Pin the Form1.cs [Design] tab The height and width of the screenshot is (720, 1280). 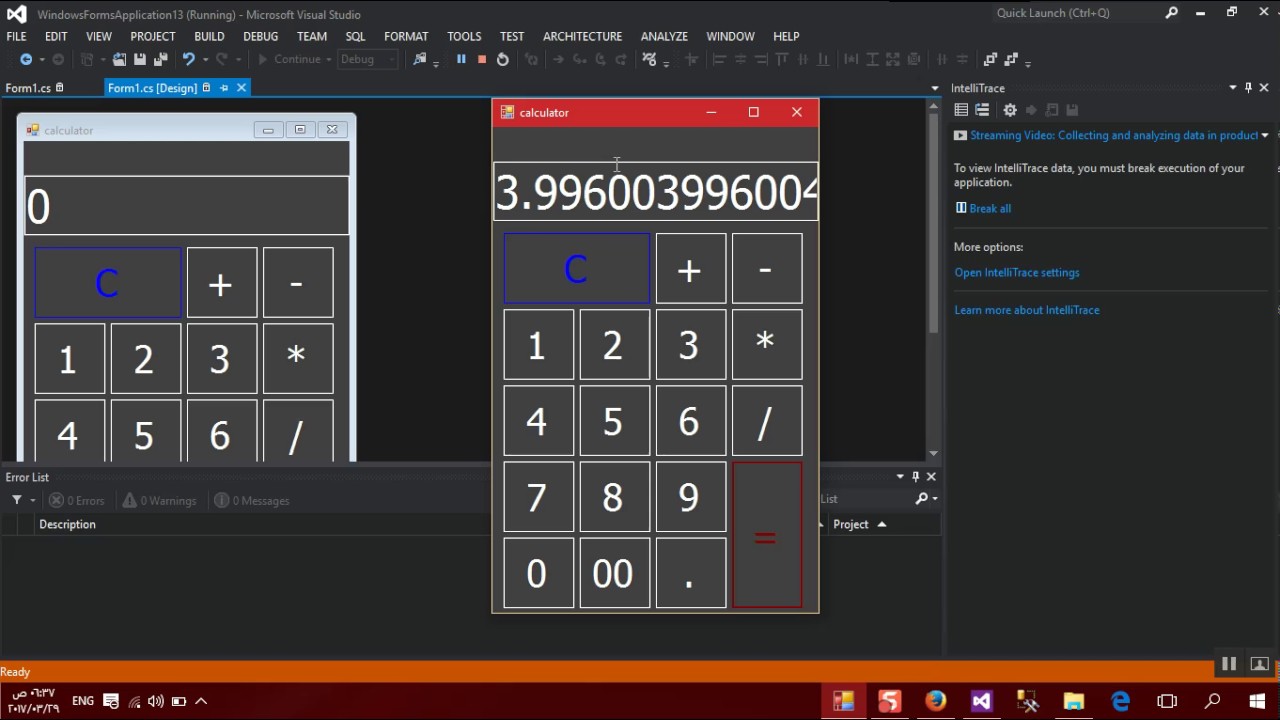[x=224, y=88]
